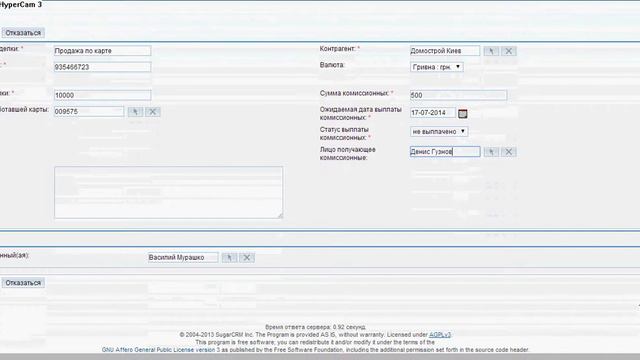Viewport: 640px width, 360px height.
Task: Click the server response time text
Action: tap(315, 327)
